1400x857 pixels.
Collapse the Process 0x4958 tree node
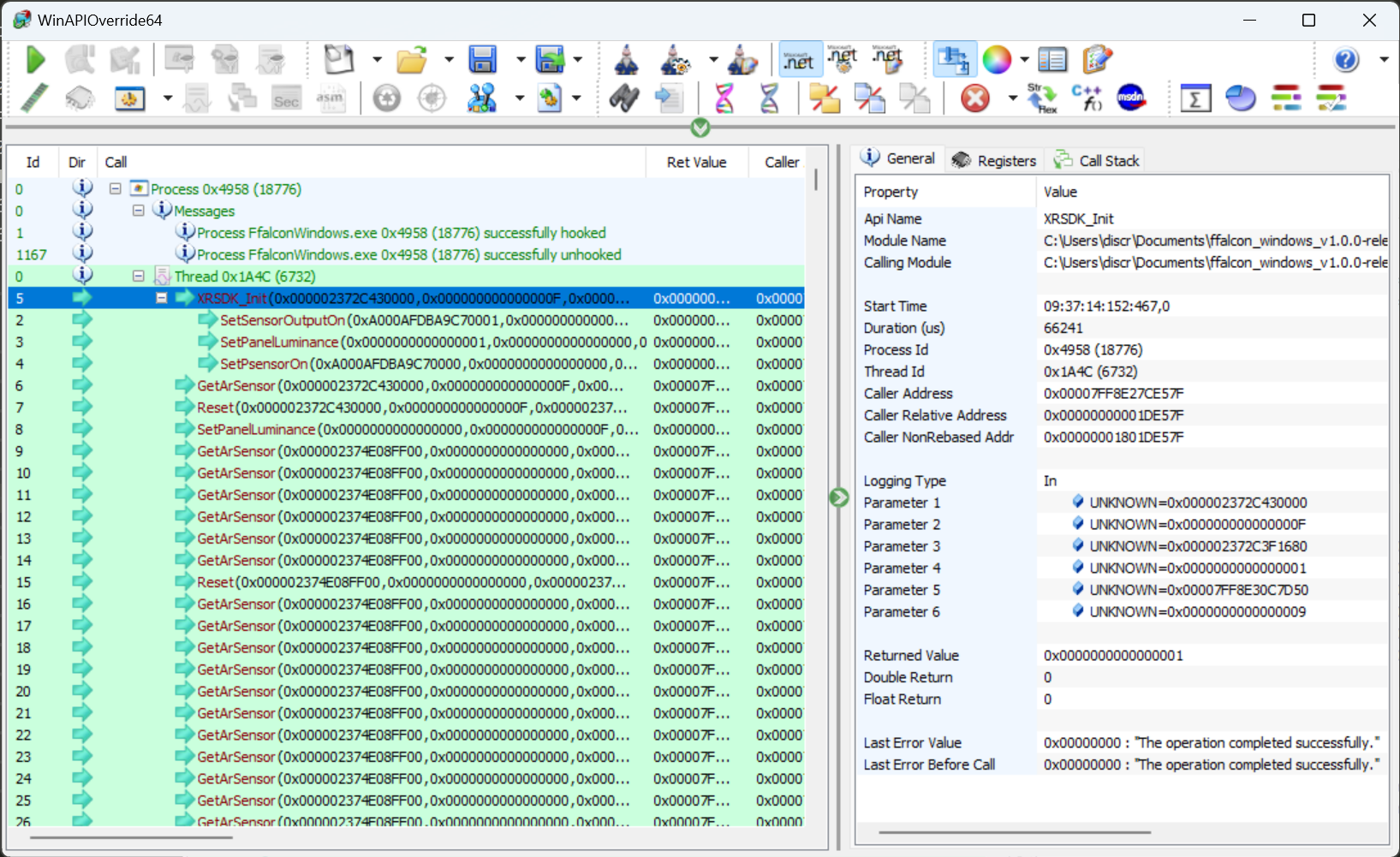click(x=116, y=189)
